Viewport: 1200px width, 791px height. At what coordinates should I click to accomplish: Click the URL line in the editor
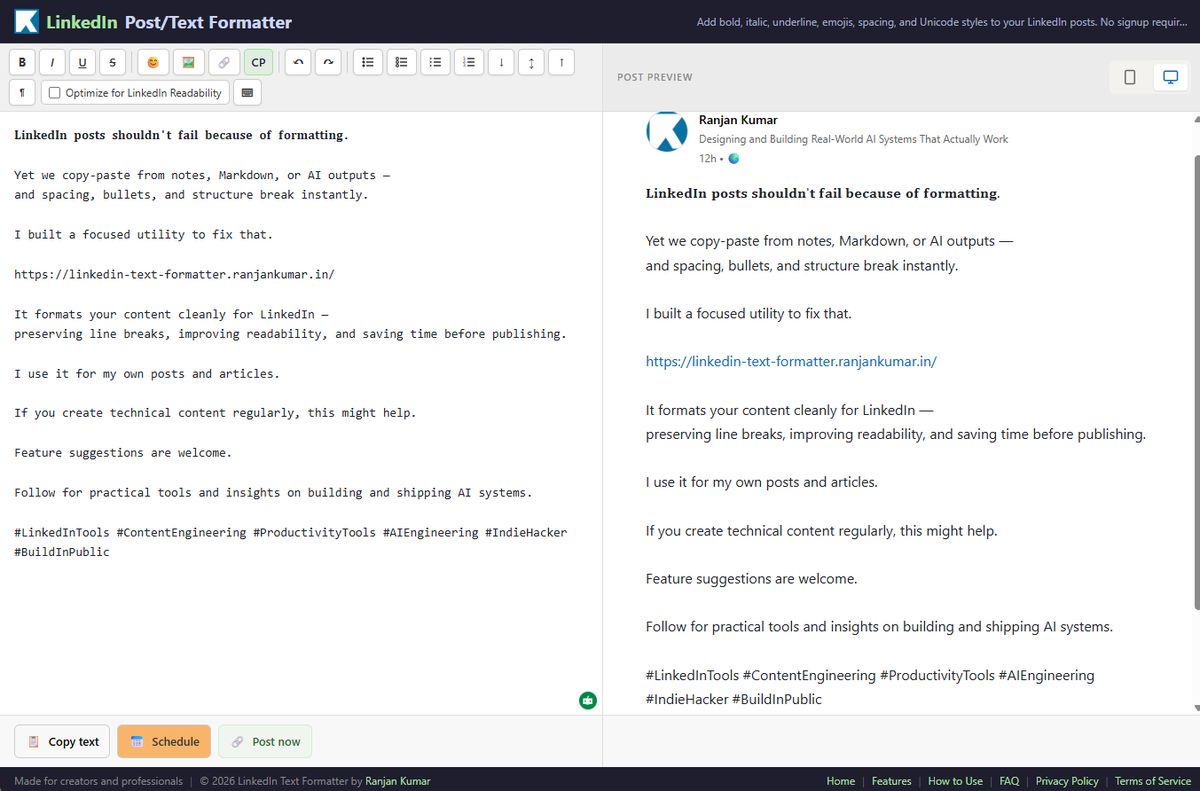174,274
